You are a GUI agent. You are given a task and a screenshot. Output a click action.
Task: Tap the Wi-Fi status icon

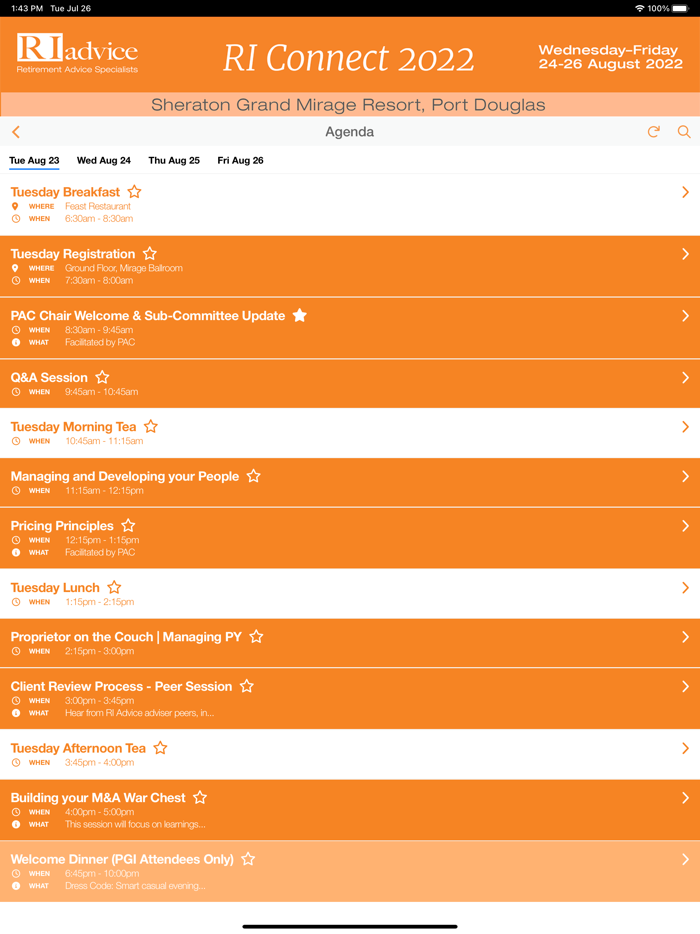pos(639,8)
